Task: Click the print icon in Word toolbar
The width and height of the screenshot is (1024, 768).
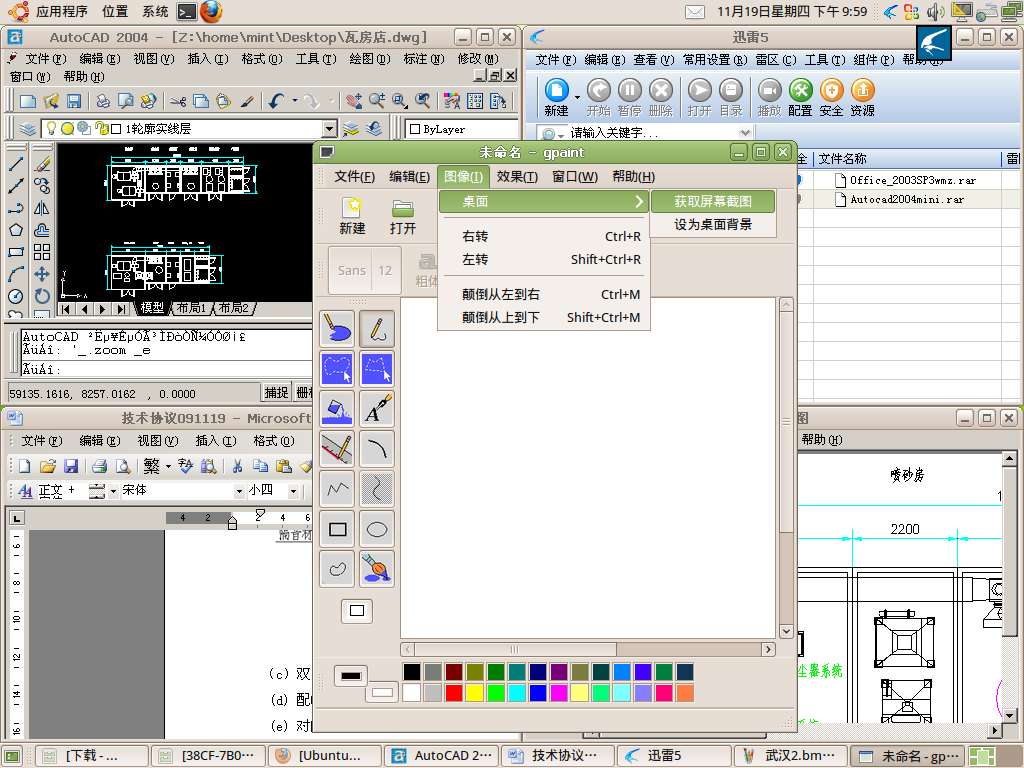Action: tap(99, 466)
